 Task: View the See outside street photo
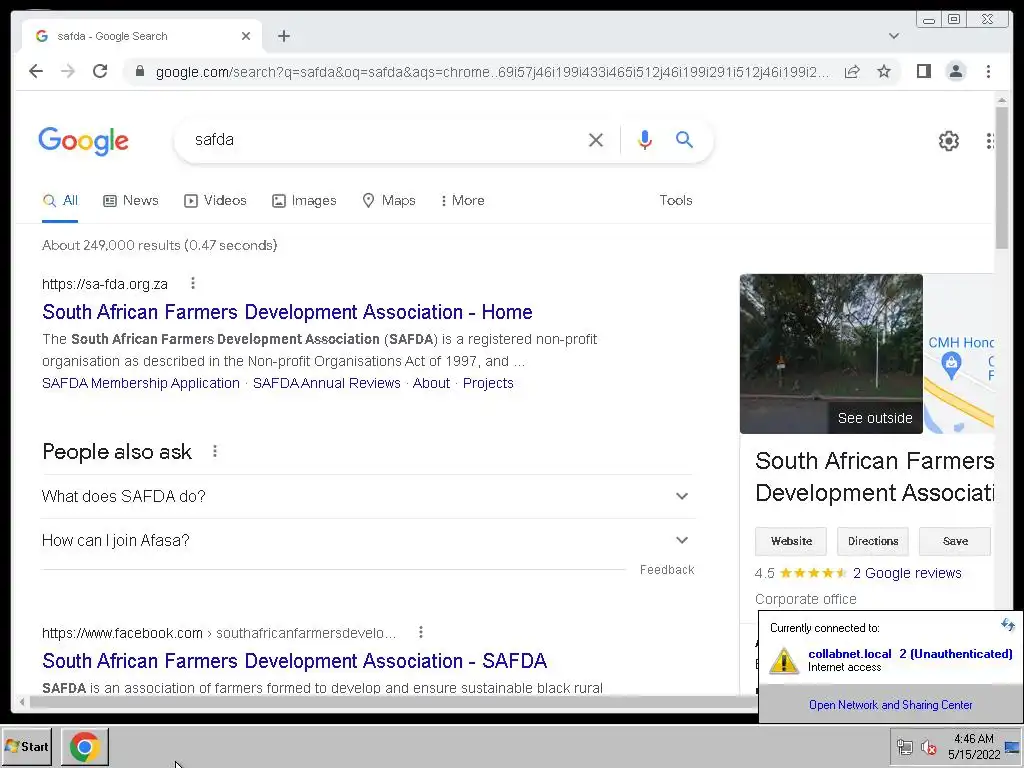[831, 354]
